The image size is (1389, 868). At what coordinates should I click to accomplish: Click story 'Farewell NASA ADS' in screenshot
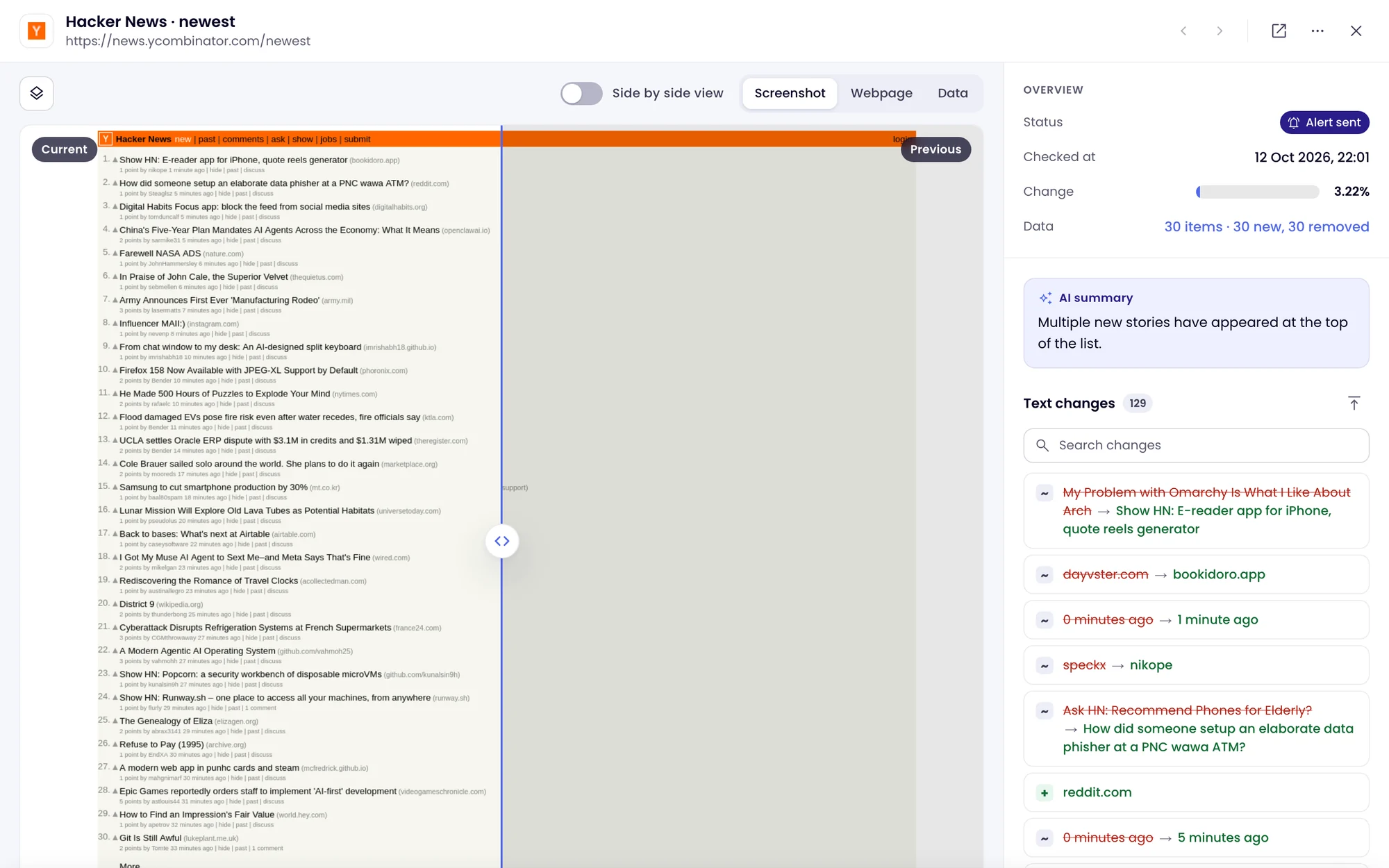[160, 253]
